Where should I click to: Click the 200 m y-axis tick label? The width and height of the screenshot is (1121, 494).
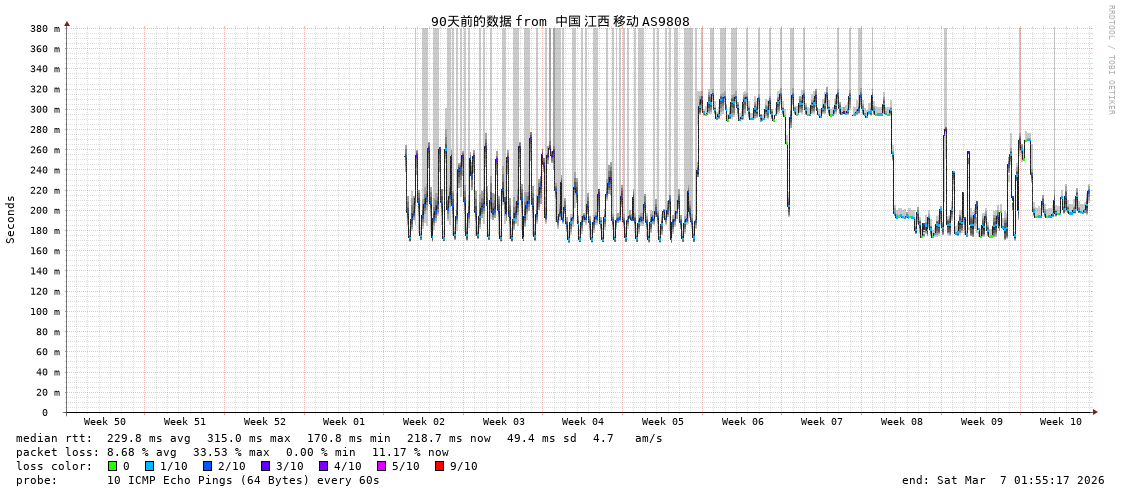[45, 211]
